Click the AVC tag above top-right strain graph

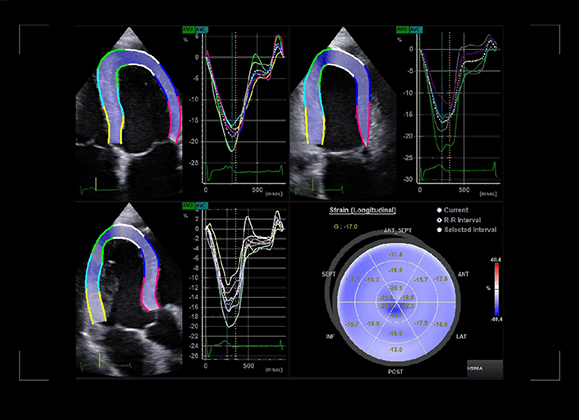click(416, 30)
